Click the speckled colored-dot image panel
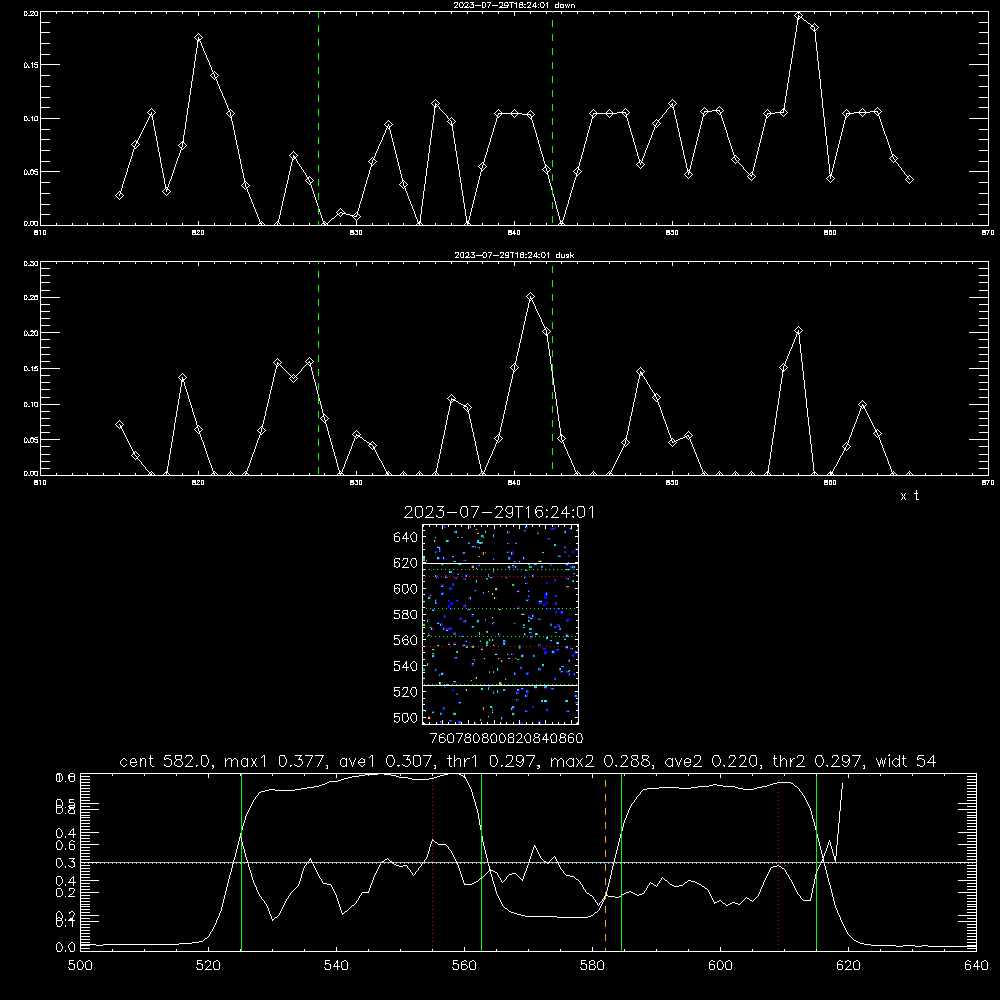Viewport: 1000px width, 1000px height. [500, 624]
